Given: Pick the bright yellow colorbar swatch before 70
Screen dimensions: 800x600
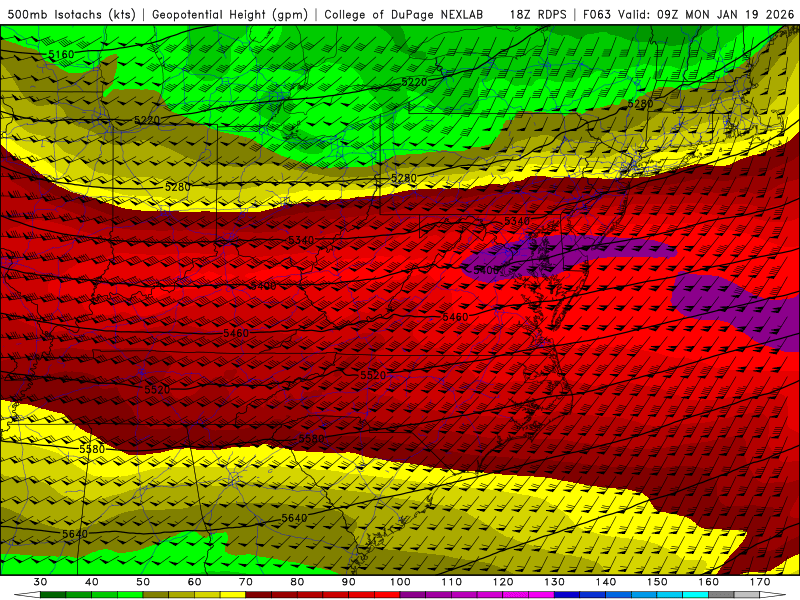Looking at the screenshot, I should (233, 595).
